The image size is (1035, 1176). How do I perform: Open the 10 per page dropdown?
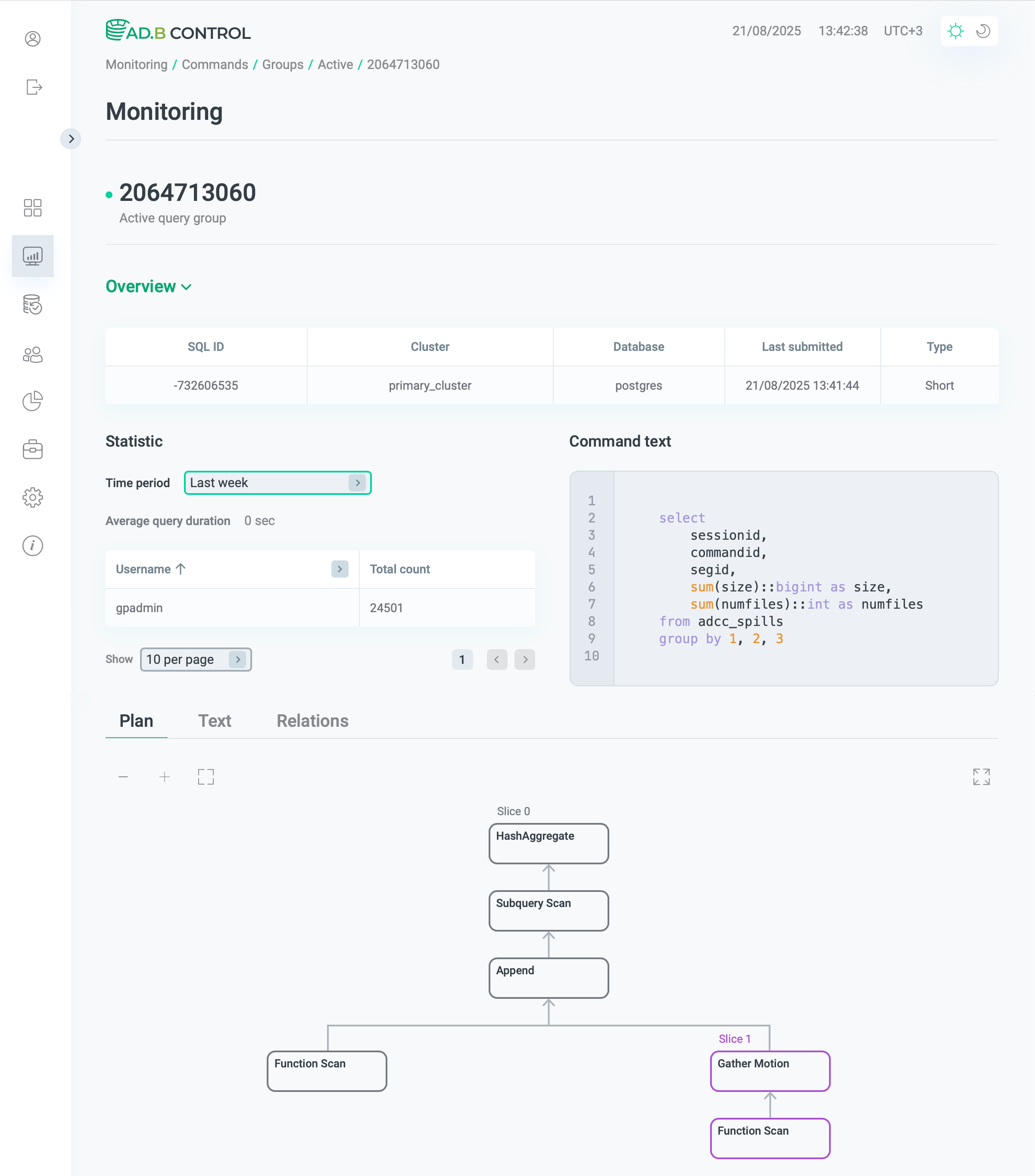196,659
